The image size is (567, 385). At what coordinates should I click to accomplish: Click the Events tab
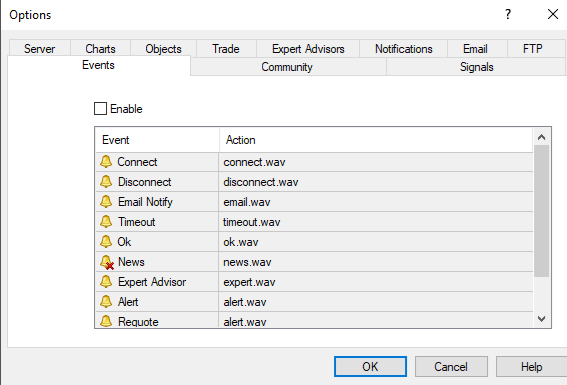pos(98,65)
